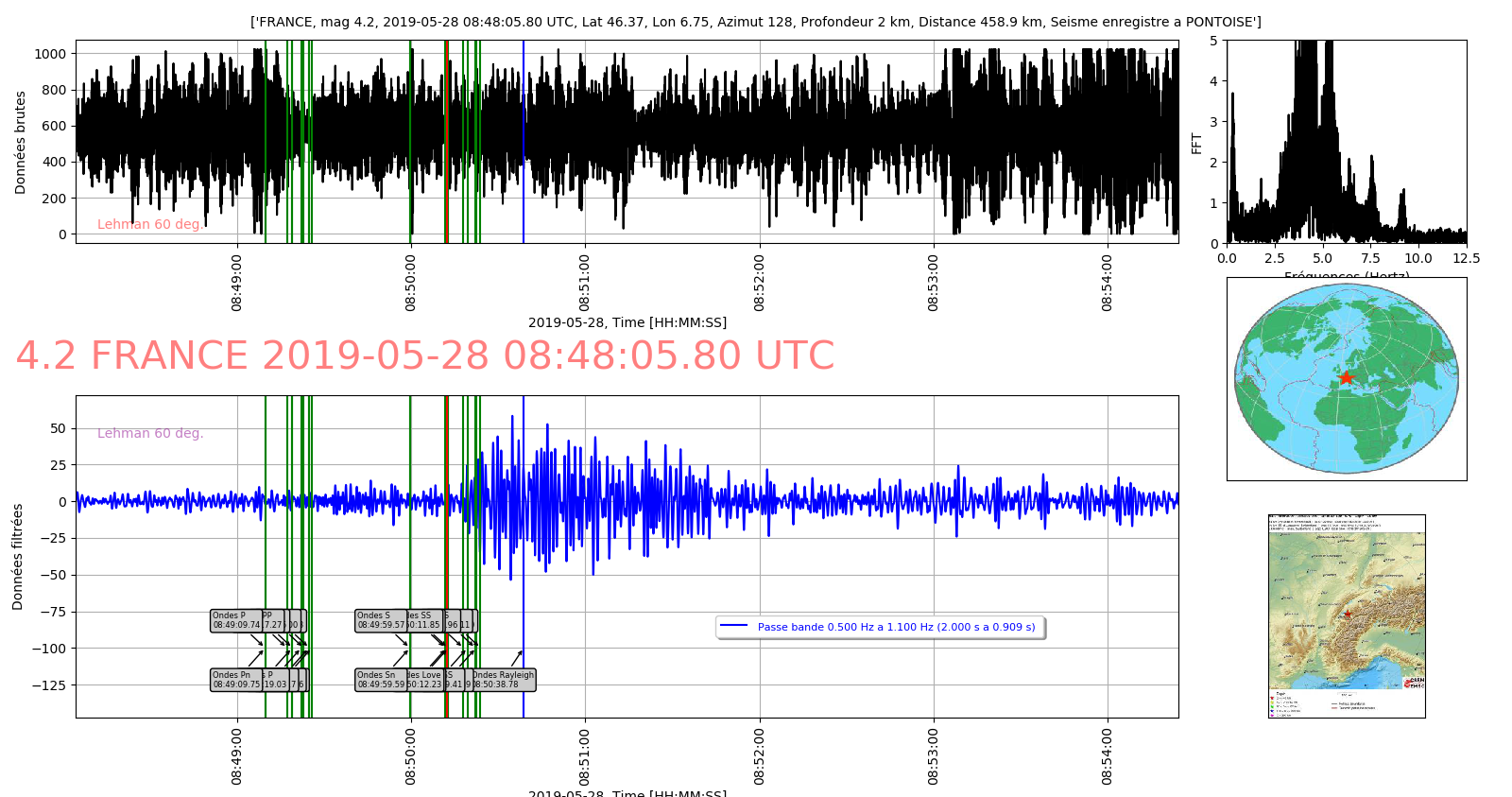Click the 'Données brutes' y-axis label
Image resolution: width=1512 pixels, height=797 pixels.
(x=21, y=143)
